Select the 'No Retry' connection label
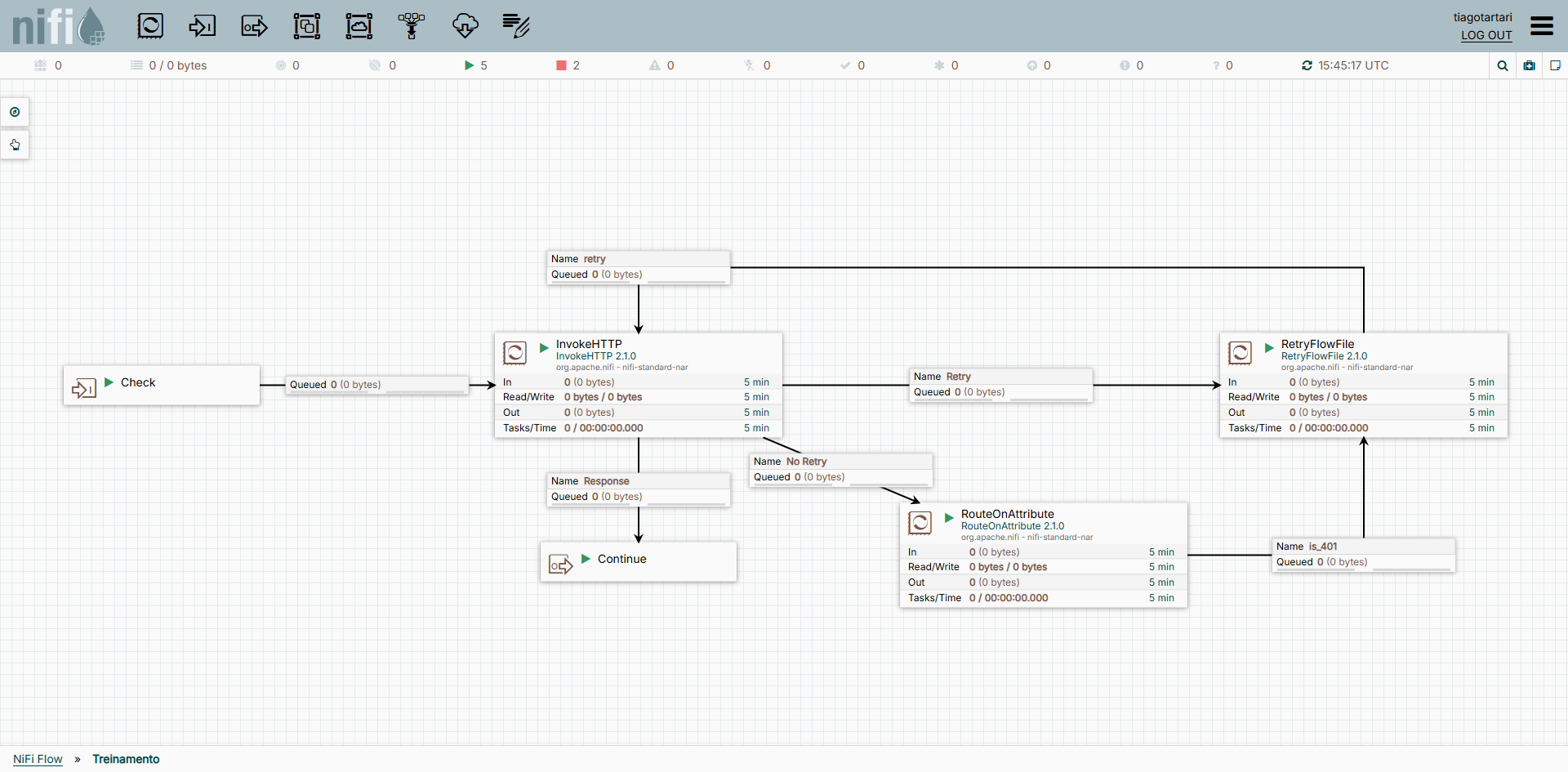The image size is (1568, 772). coord(841,470)
